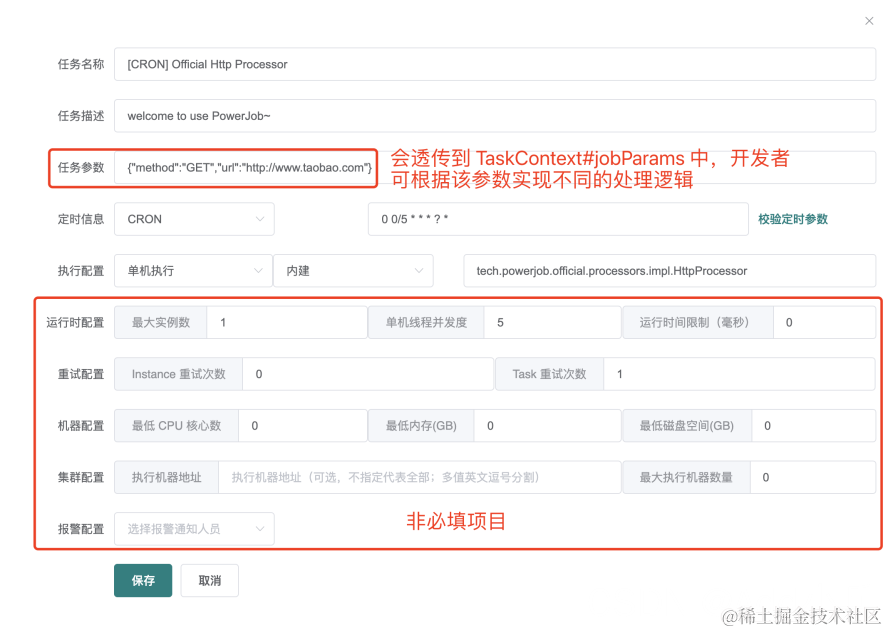Click the 运行时间限制（毫秒）label
The image size is (888, 633).
pos(698,323)
